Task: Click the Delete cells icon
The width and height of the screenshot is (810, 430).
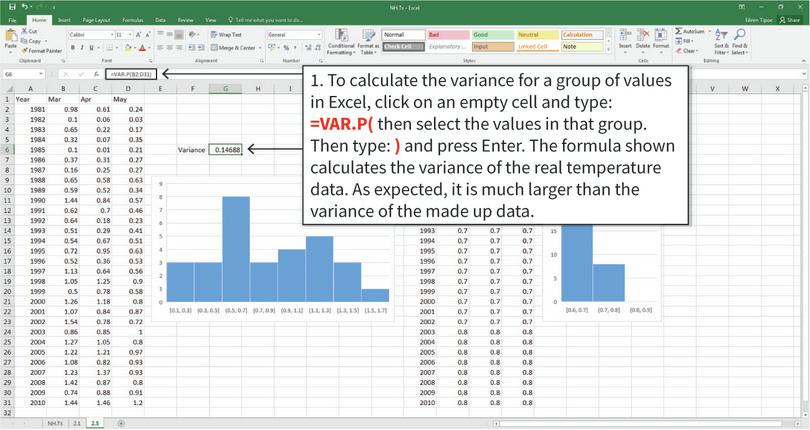Action: pyautogui.click(x=643, y=35)
